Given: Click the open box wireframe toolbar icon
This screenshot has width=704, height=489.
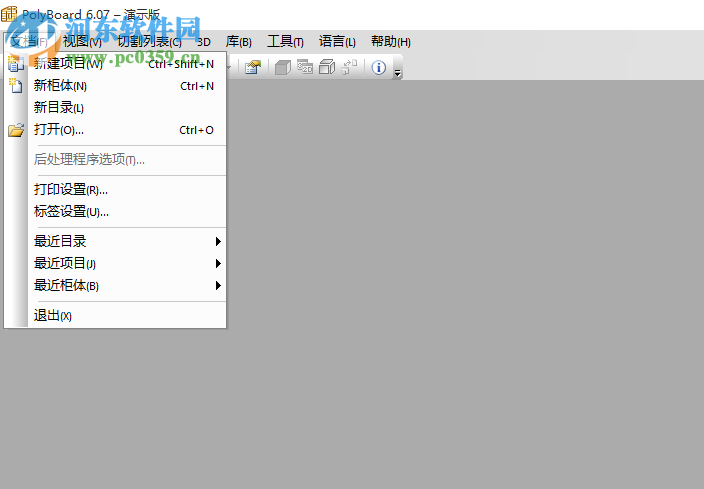Looking at the screenshot, I should 327,67.
